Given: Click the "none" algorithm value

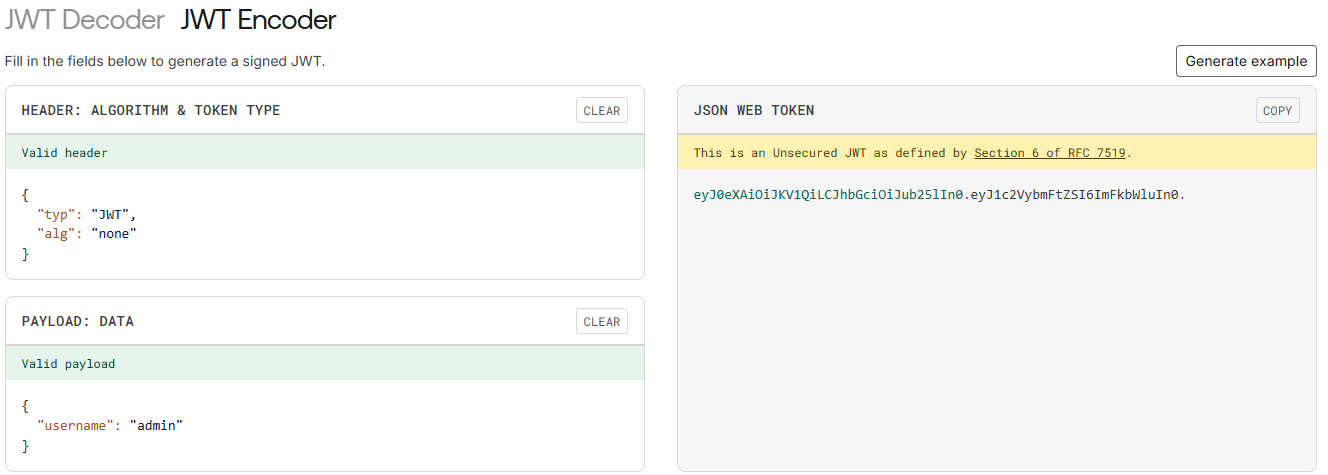Looking at the screenshot, I should point(112,233).
